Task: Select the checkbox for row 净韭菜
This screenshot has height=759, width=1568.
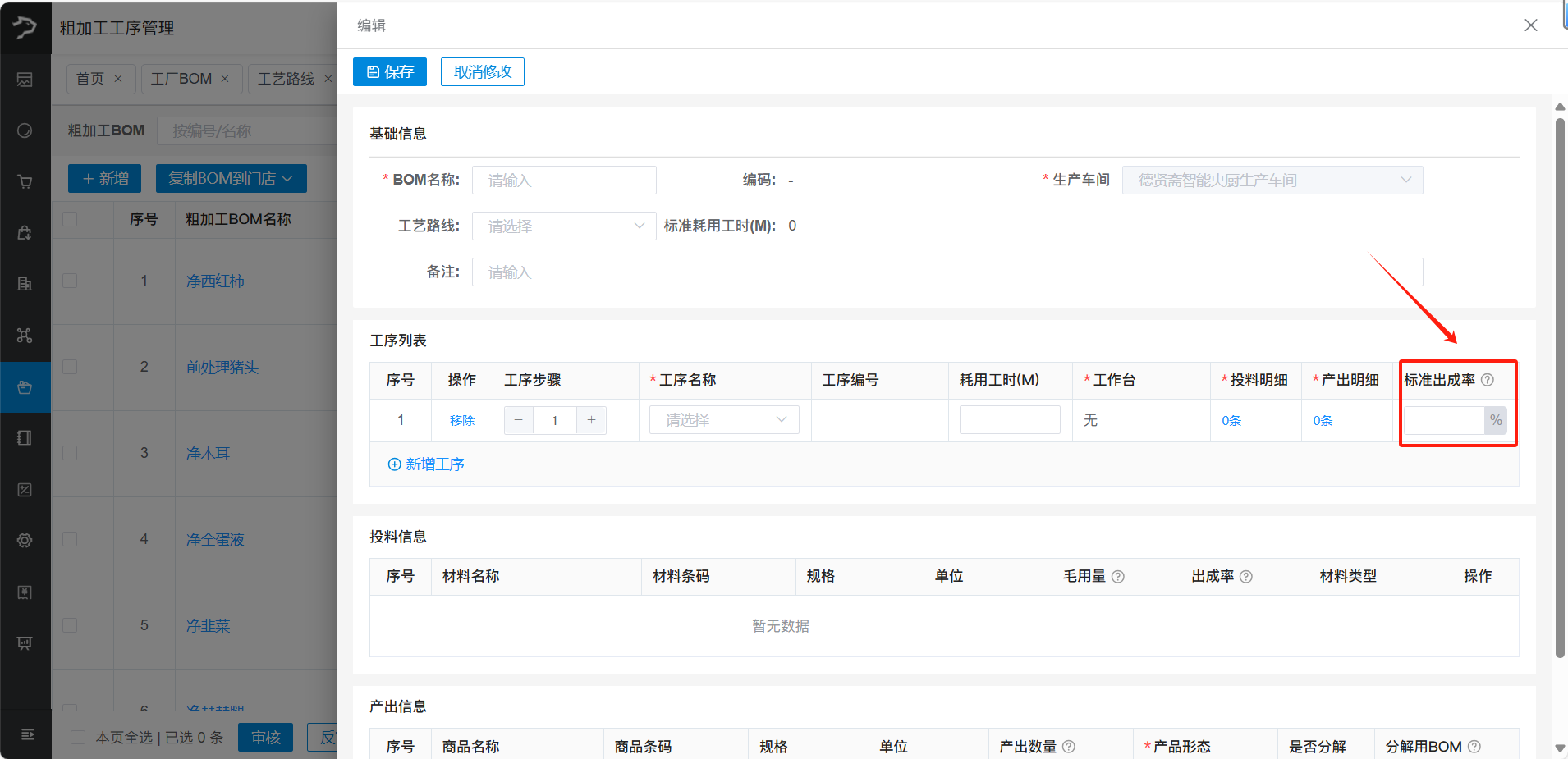Action: point(70,625)
